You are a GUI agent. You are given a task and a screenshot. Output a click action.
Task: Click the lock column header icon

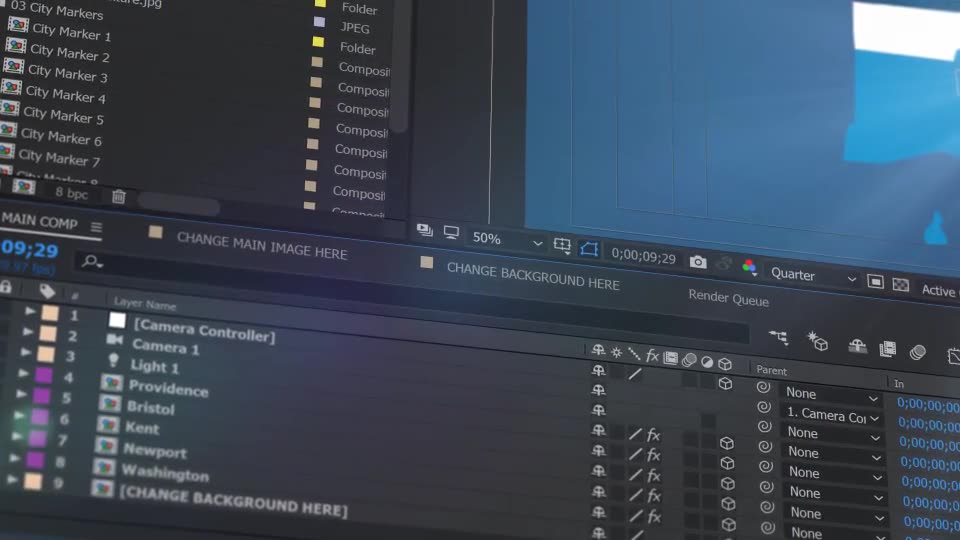tap(6, 287)
